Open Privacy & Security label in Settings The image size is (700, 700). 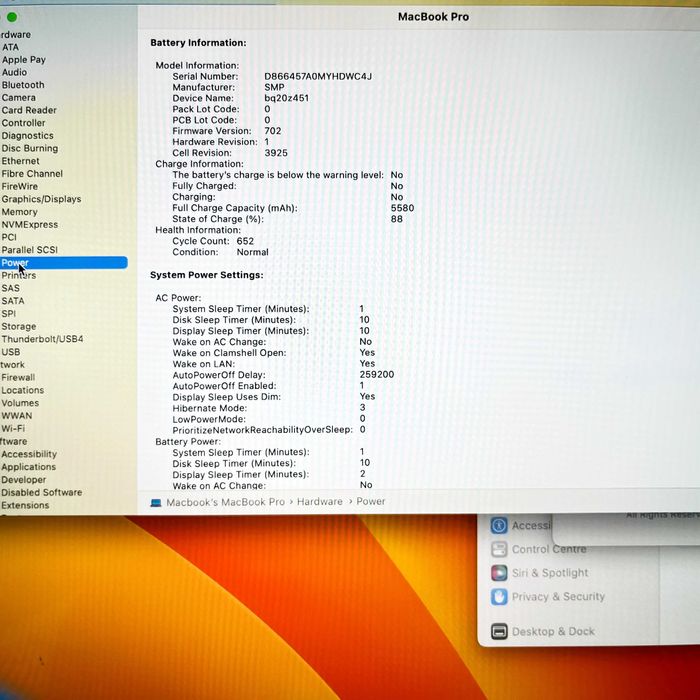coord(558,597)
